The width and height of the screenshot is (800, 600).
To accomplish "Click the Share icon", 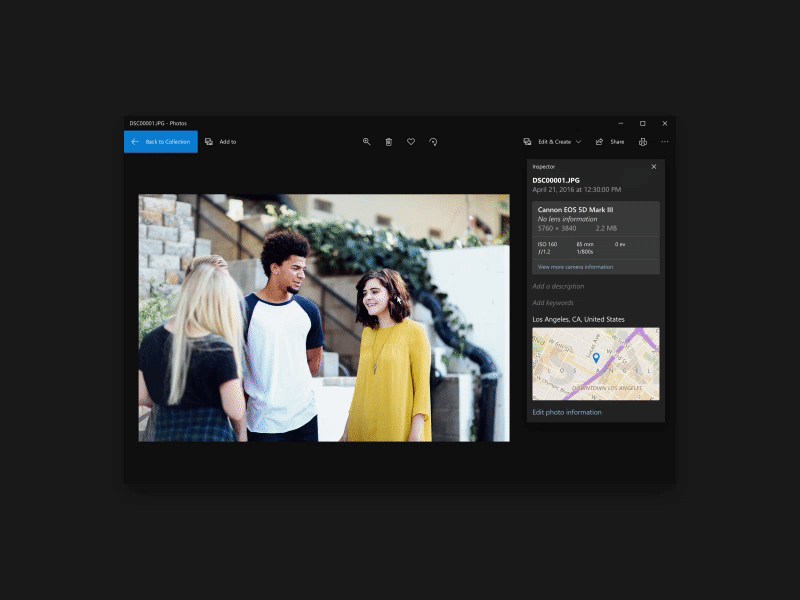I will coord(599,142).
